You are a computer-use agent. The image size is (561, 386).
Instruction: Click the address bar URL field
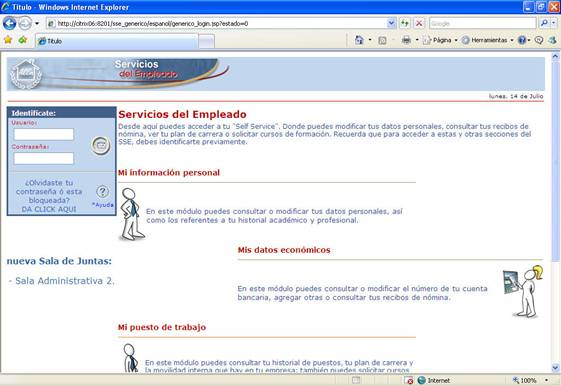pos(217,24)
